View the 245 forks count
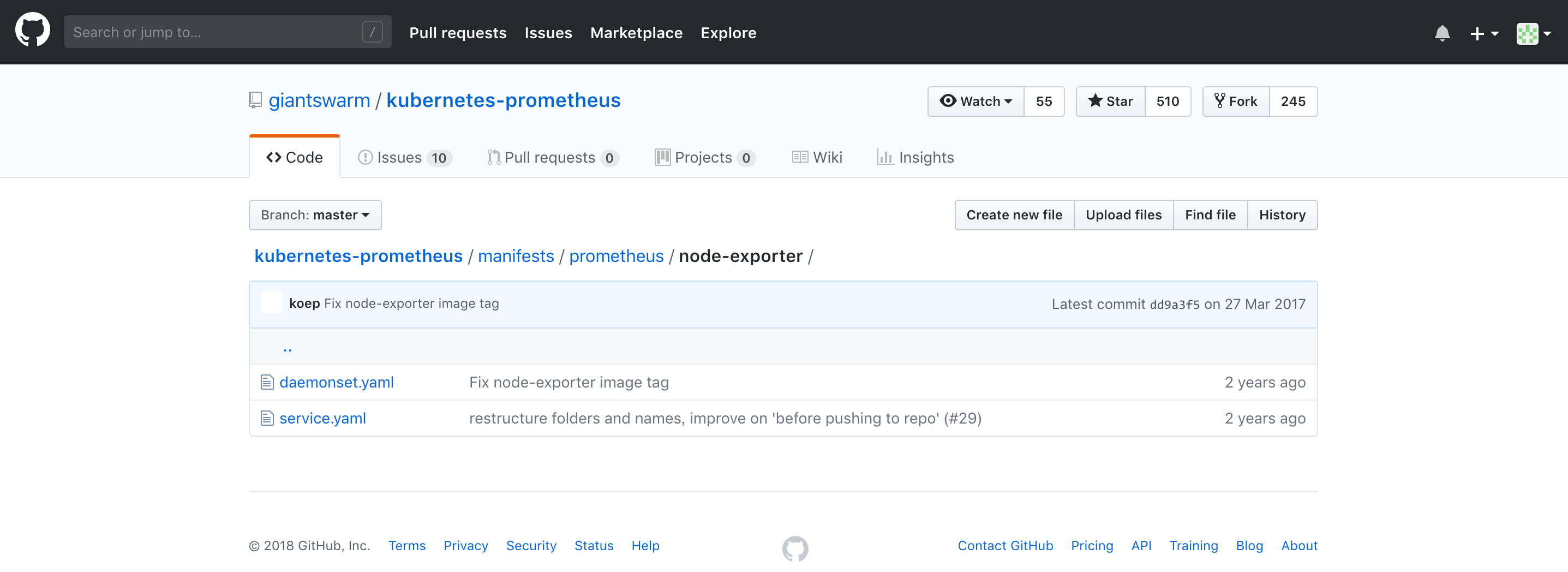The width and height of the screenshot is (1568, 572). pyautogui.click(x=1293, y=101)
